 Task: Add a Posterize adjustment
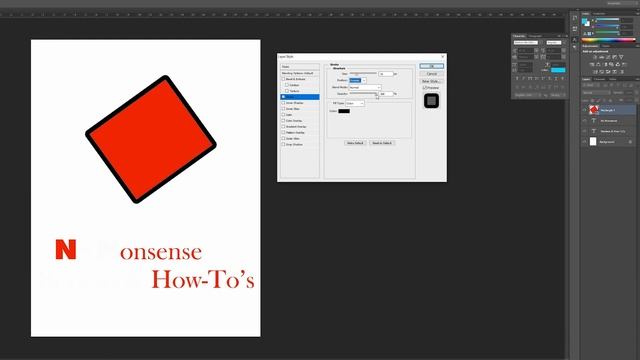point(602,71)
